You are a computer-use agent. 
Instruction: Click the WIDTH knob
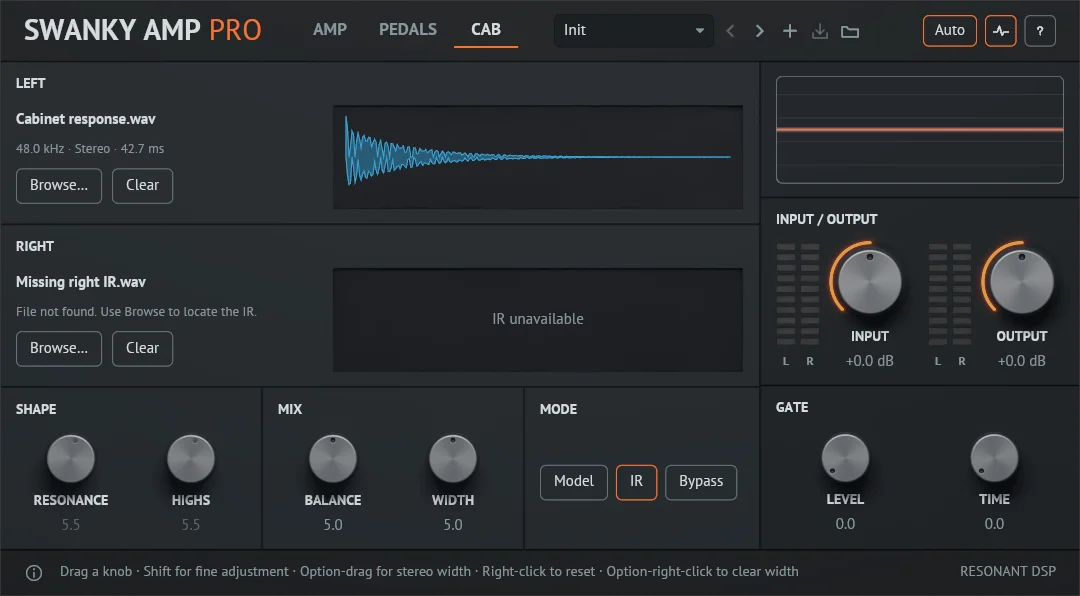[x=453, y=459]
